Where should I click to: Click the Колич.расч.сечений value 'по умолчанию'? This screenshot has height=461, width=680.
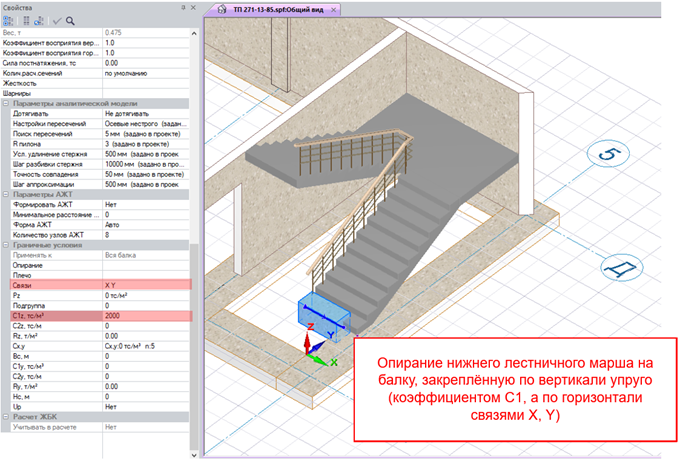pos(146,73)
